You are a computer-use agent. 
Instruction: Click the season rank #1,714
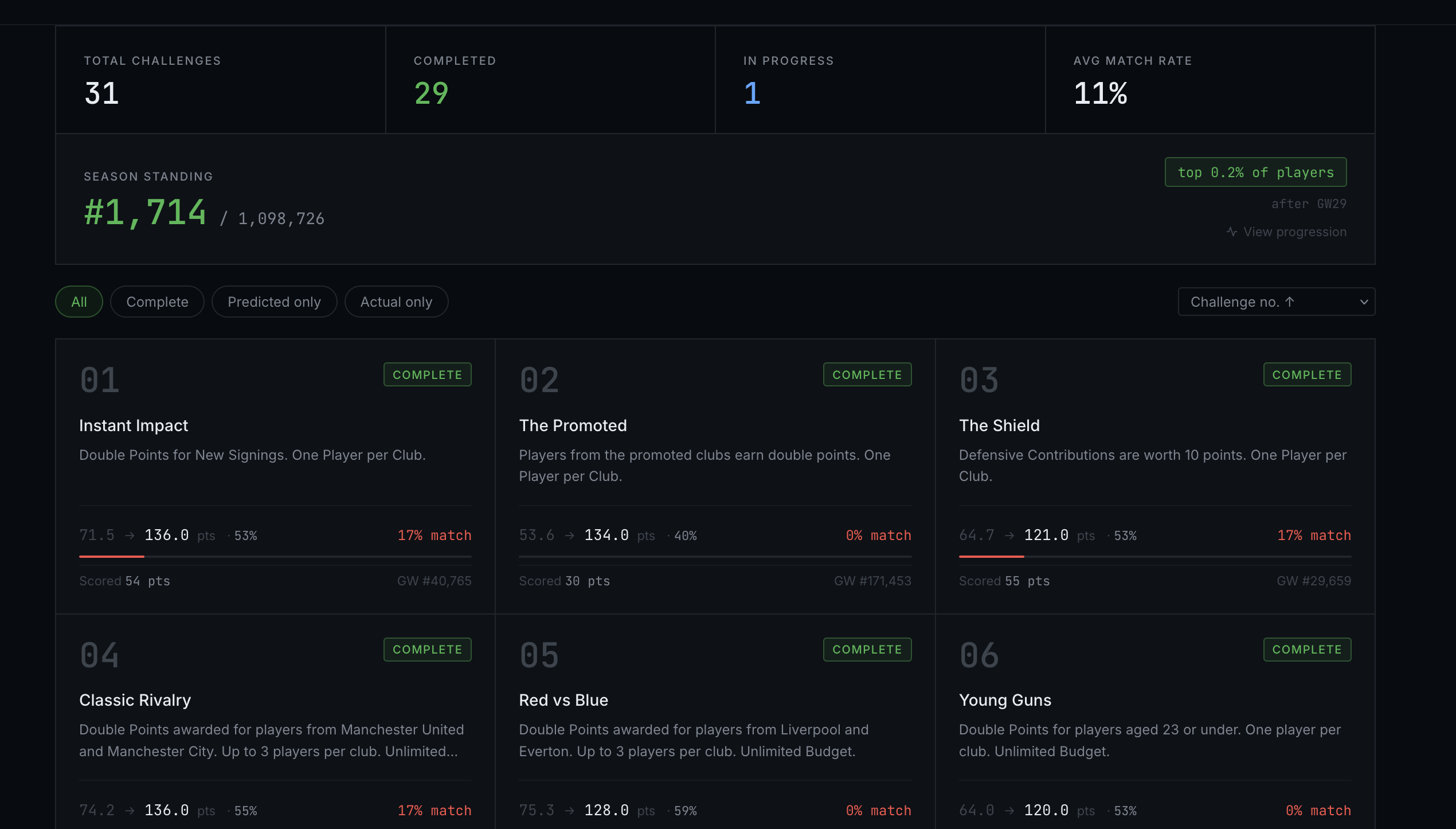coord(145,212)
